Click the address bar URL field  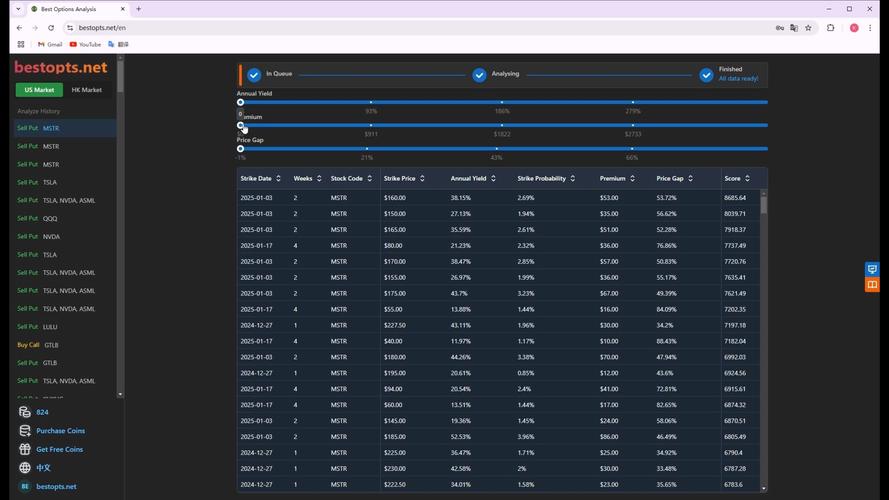[x=420, y=28]
